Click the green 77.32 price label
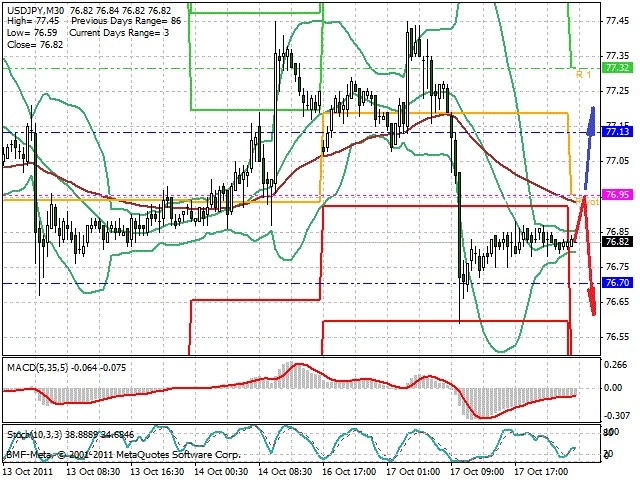 coord(617,68)
